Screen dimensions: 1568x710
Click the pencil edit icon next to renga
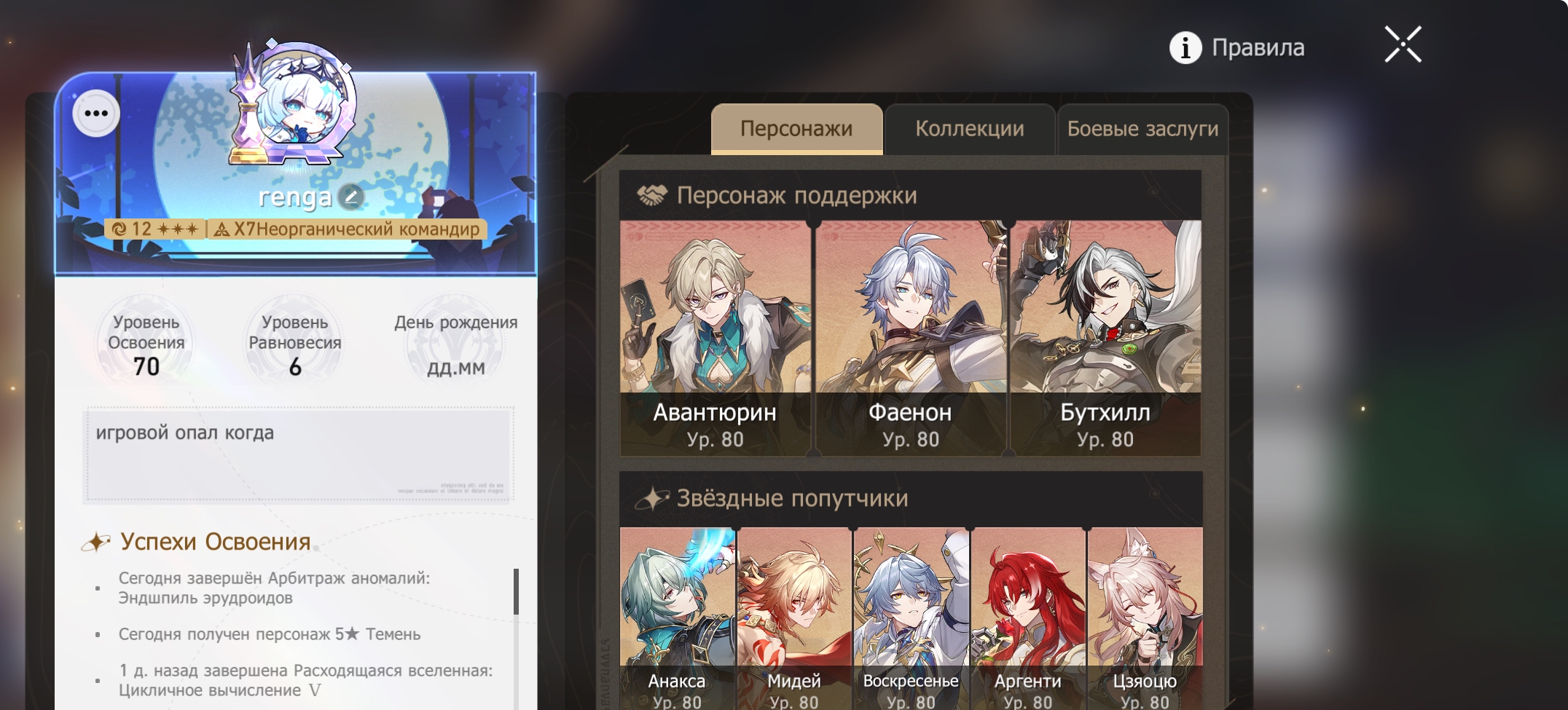[352, 197]
